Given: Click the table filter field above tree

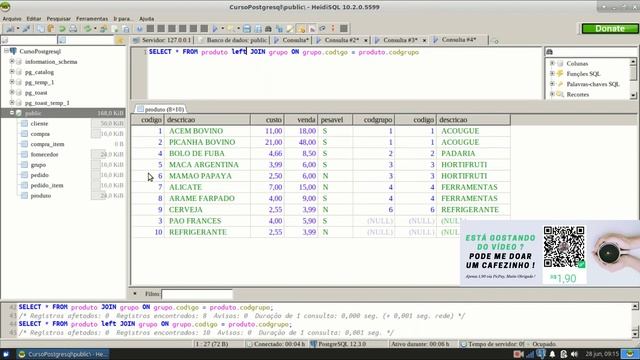Looking at the screenshot, I should (x=86, y=40).
